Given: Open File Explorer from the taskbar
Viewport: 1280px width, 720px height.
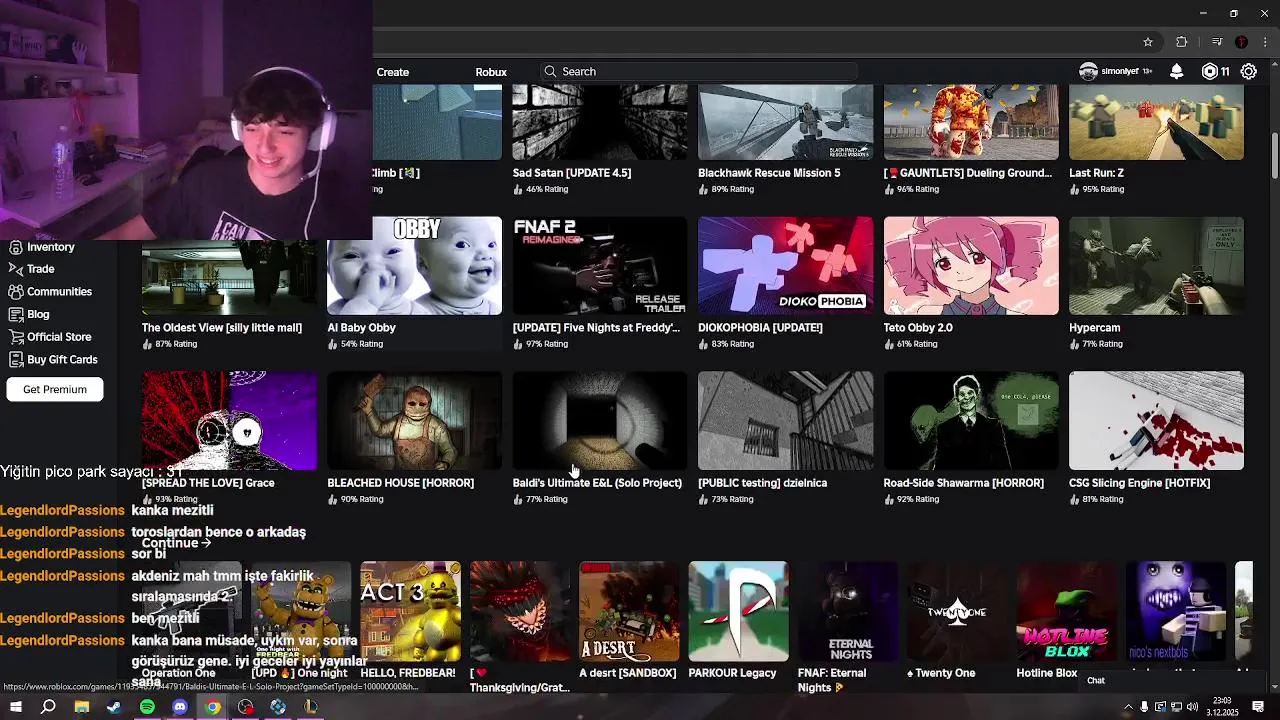Looking at the screenshot, I should pyautogui.click(x=81, y=707).
